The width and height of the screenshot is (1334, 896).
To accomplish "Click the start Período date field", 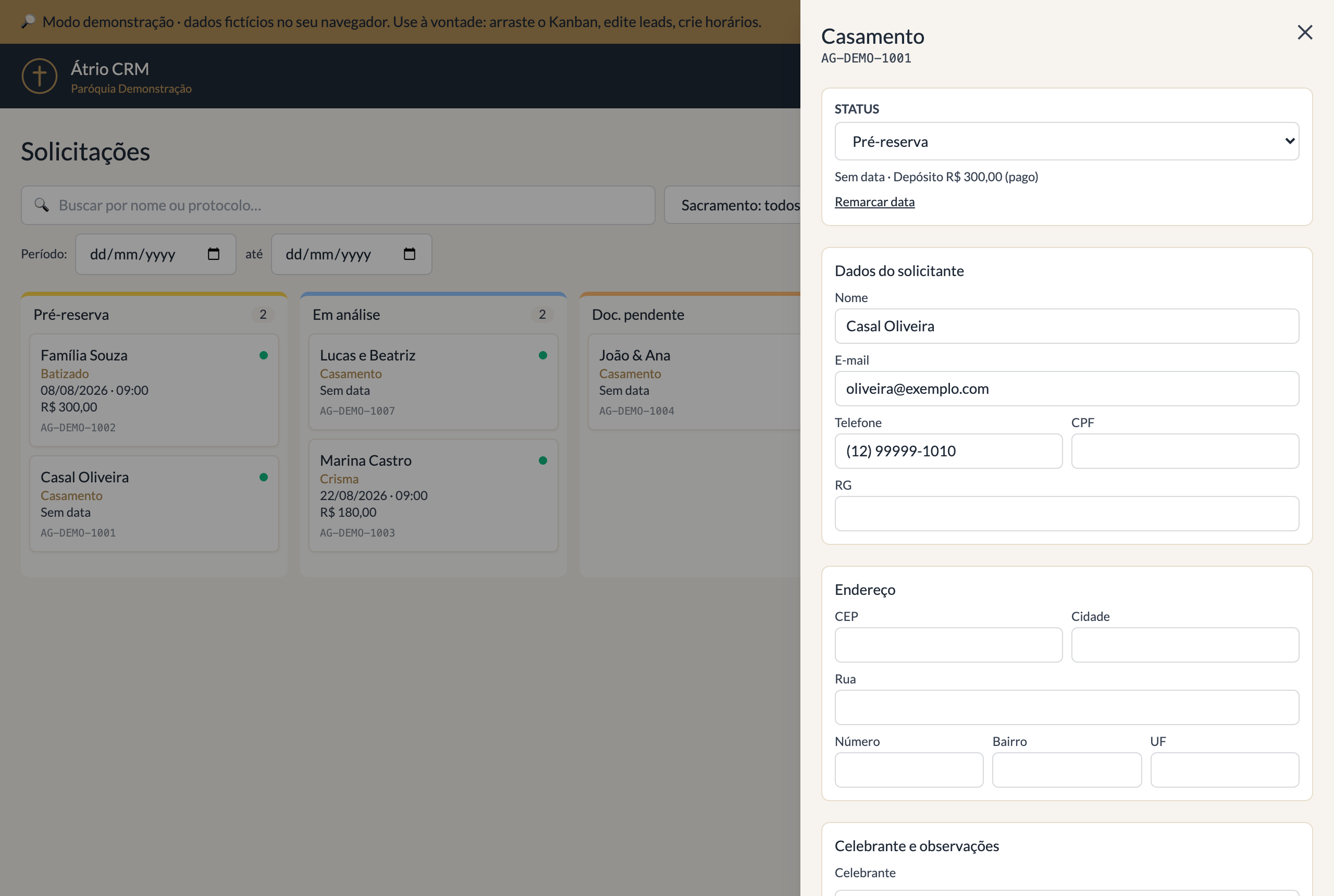I will coord(155,254).
